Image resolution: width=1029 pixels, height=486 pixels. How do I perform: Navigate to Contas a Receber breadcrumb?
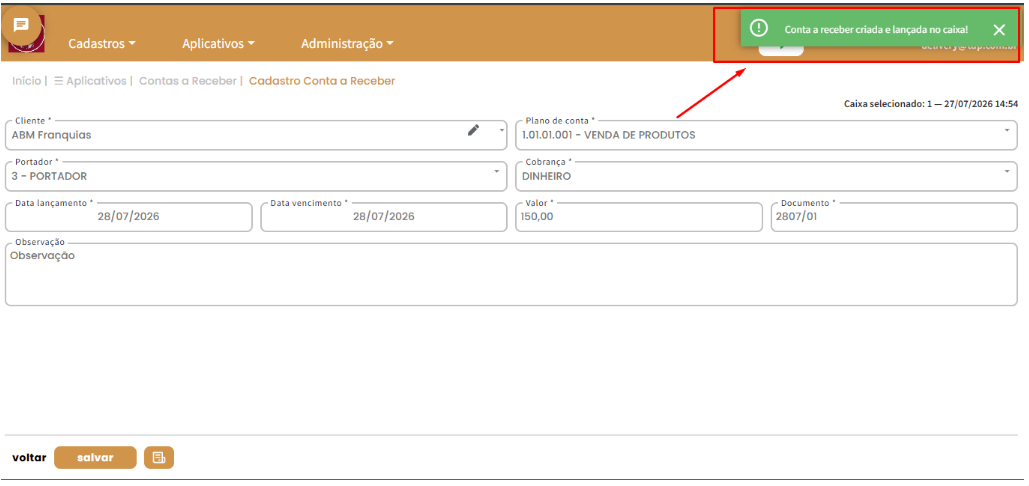tap(188, 81)
